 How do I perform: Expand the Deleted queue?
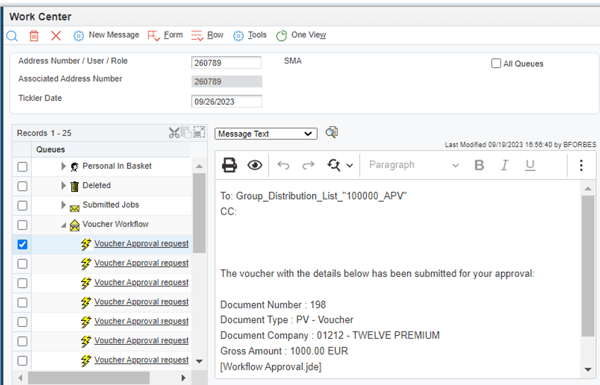(x=64, y=185)
